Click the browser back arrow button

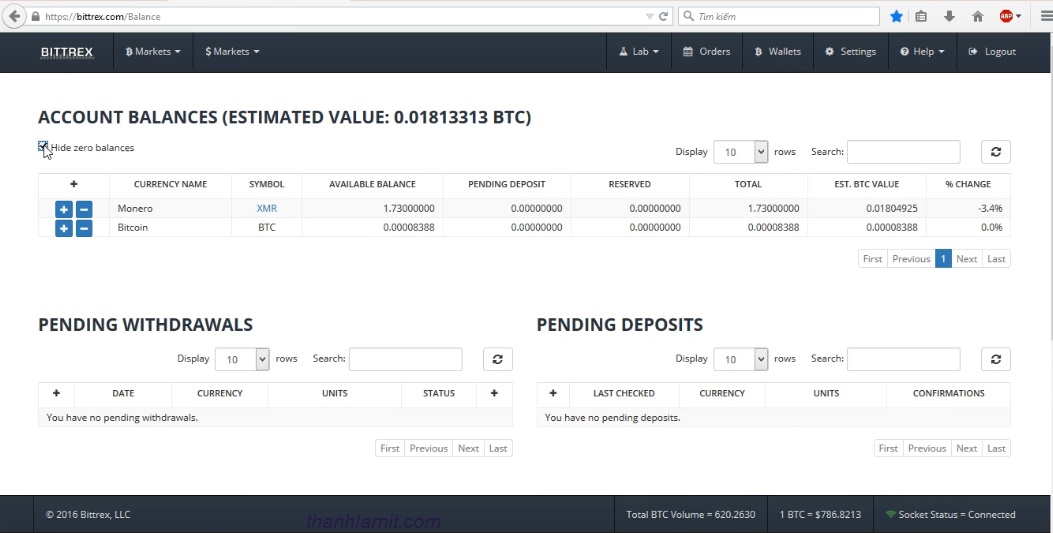point(14,16)
